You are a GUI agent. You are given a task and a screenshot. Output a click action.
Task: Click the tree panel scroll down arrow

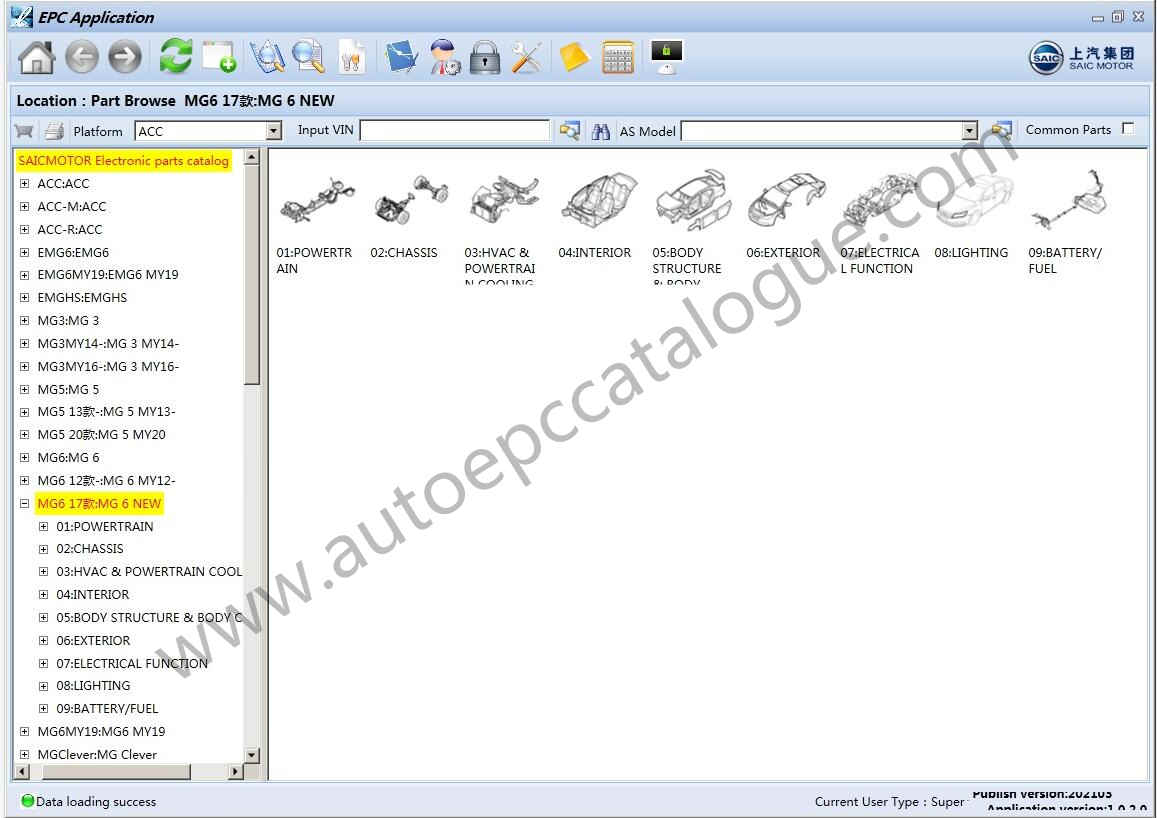pos(252,755)
